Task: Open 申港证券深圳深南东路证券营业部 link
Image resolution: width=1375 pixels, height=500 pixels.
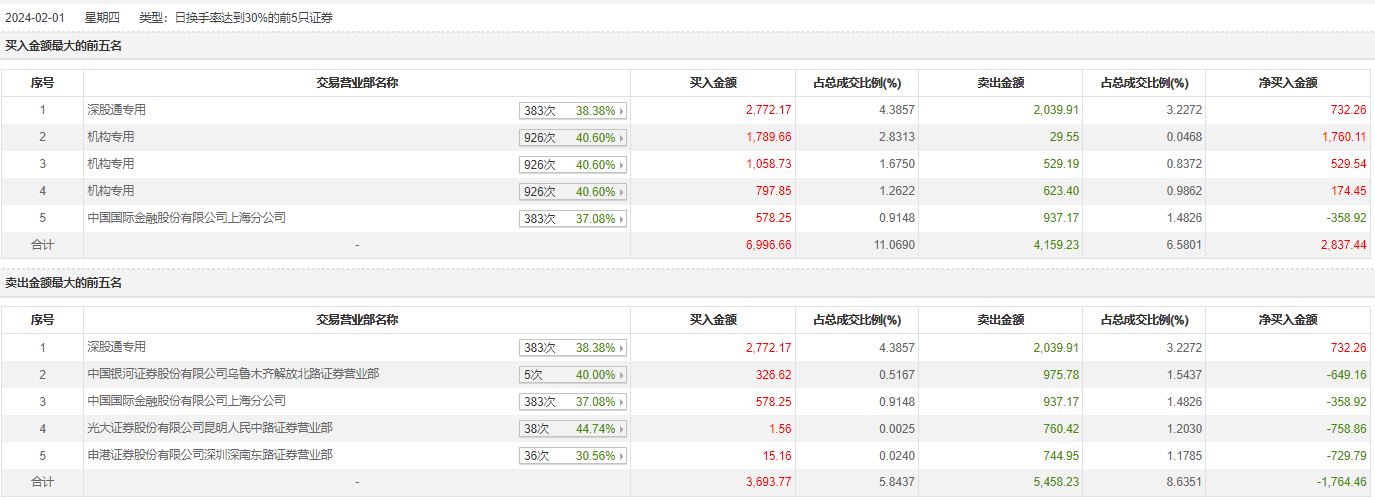Action: click(210, 455)
